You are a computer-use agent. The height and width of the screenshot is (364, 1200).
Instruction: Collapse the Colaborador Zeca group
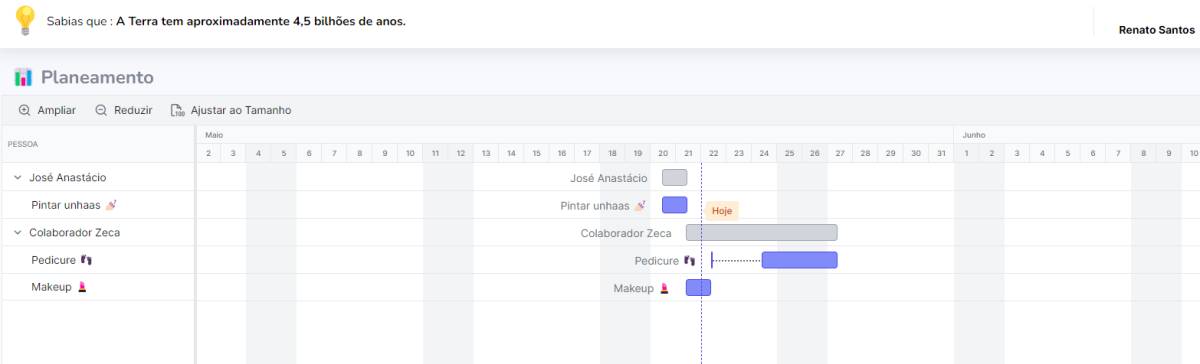[x=17, y=232]
